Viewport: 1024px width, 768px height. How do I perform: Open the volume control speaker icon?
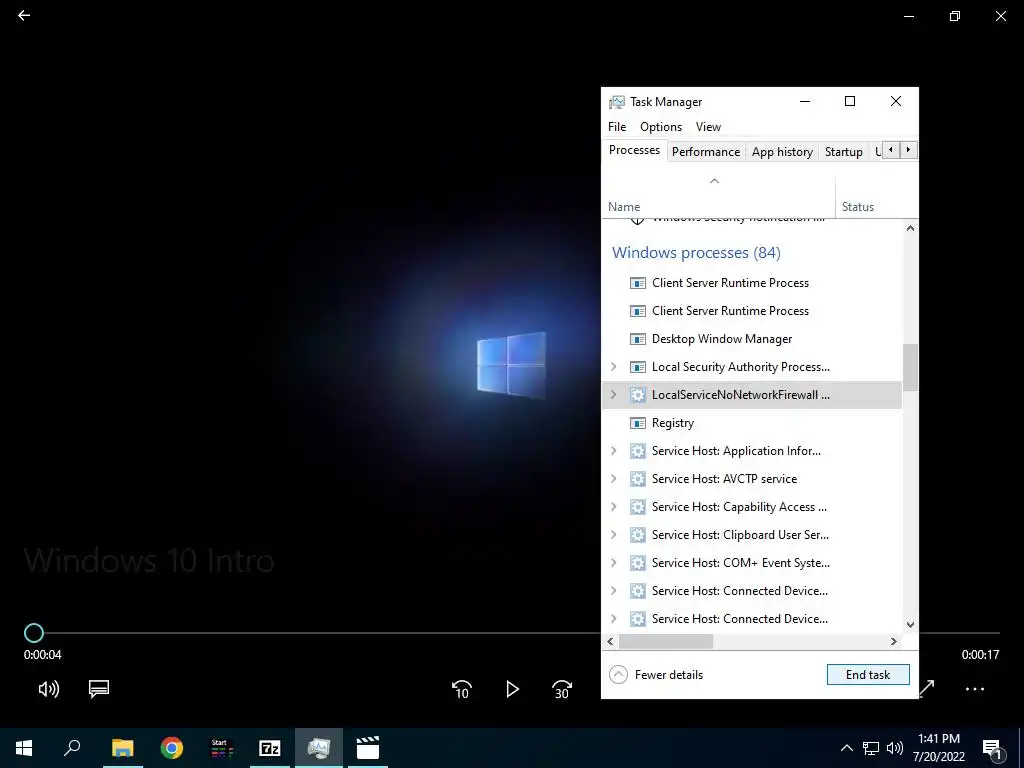click(49, 688)
